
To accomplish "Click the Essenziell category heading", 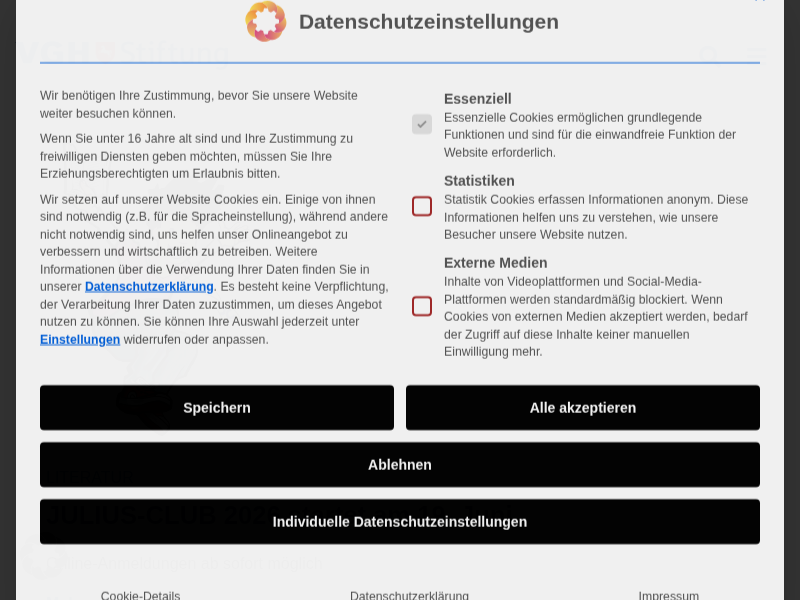I will click(x=477, y=98).
